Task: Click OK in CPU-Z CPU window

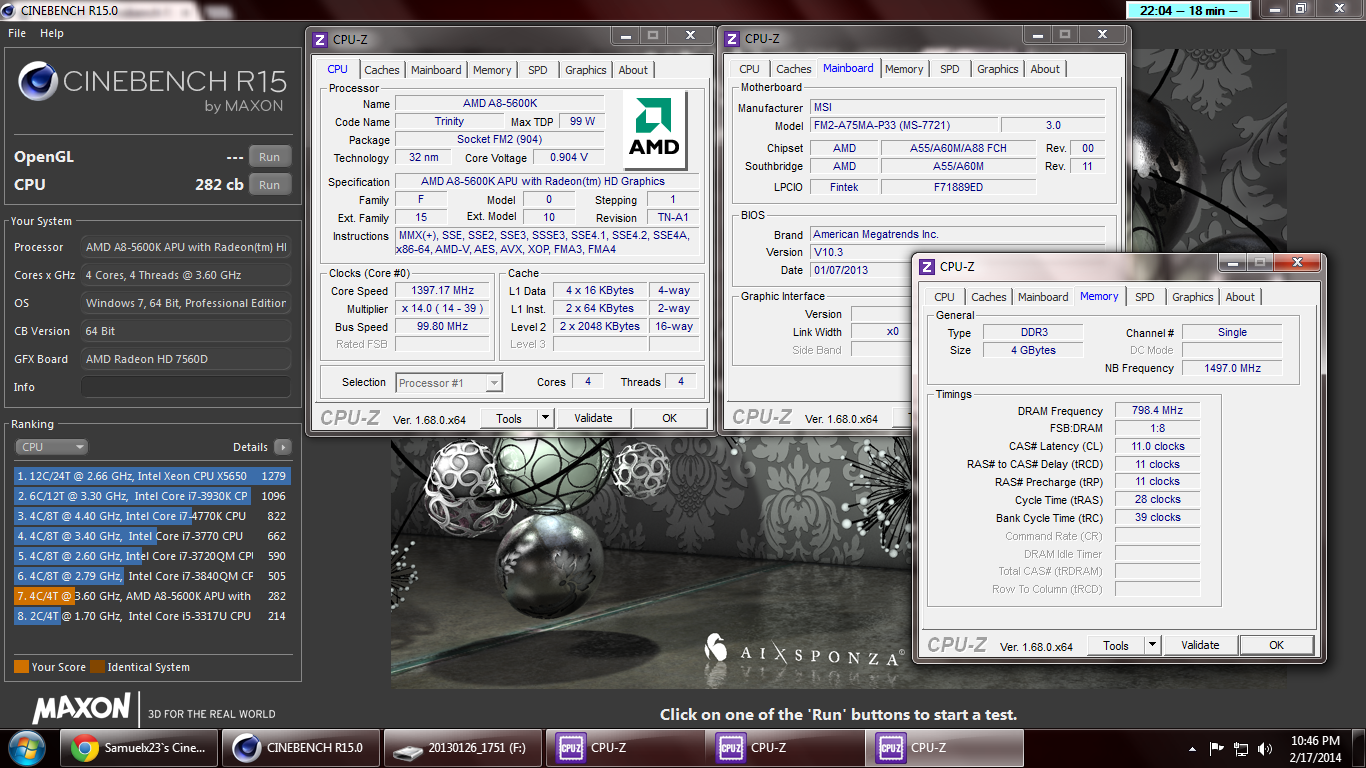Action: click(x=670, y=418)
